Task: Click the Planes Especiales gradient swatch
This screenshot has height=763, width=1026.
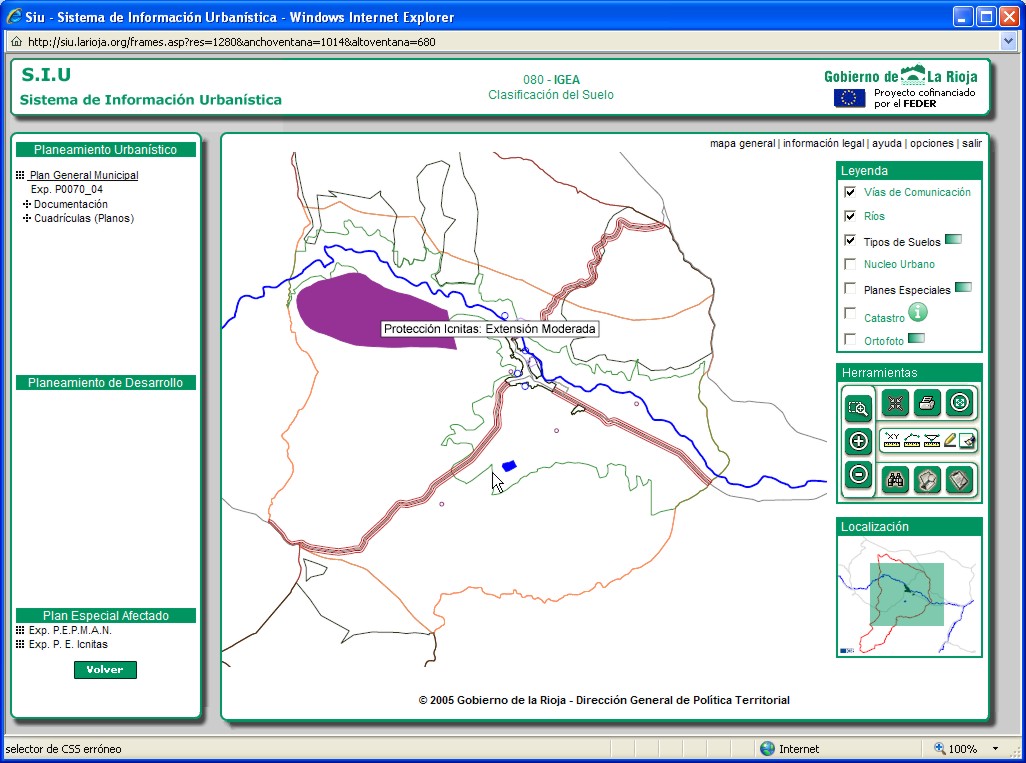Action: pos(963,287)
